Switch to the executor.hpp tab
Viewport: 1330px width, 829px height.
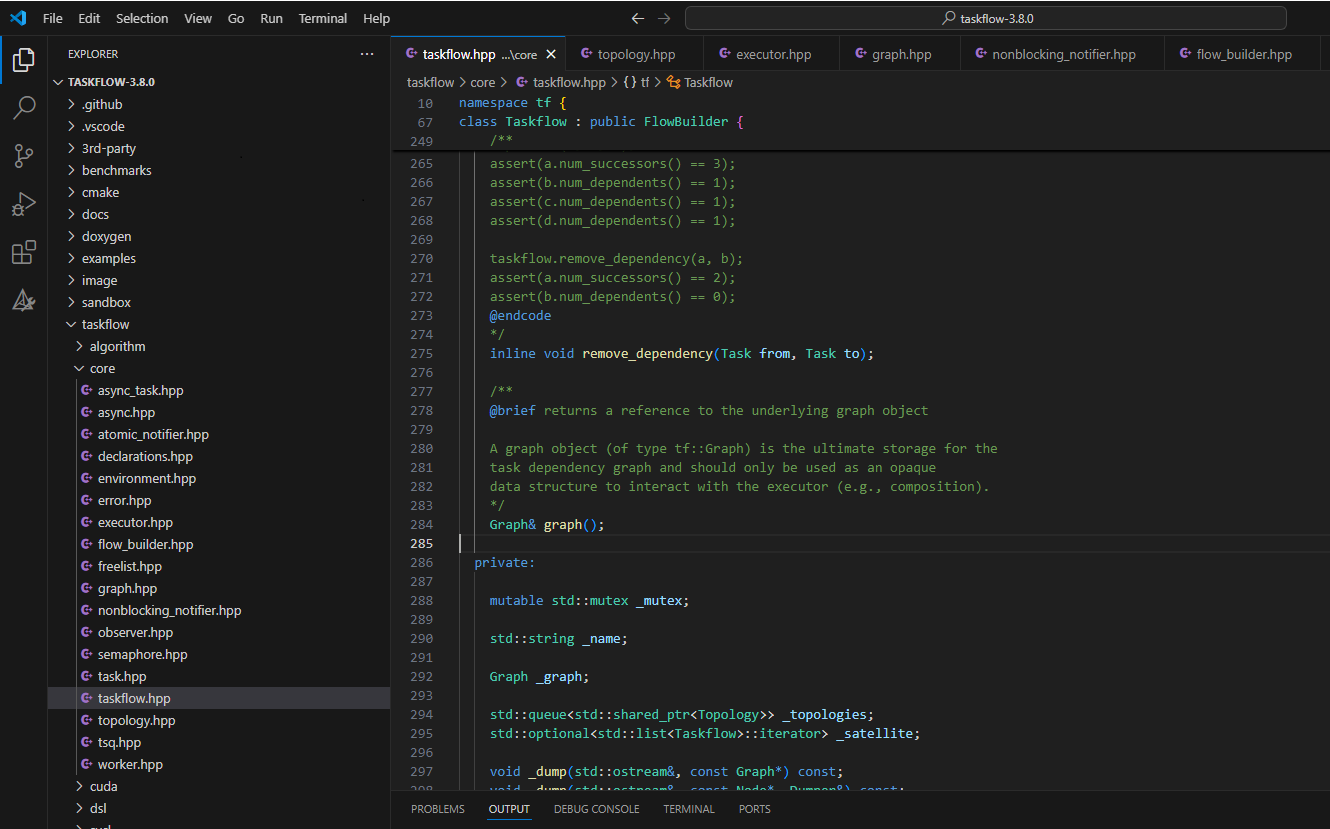coord(772,54)
